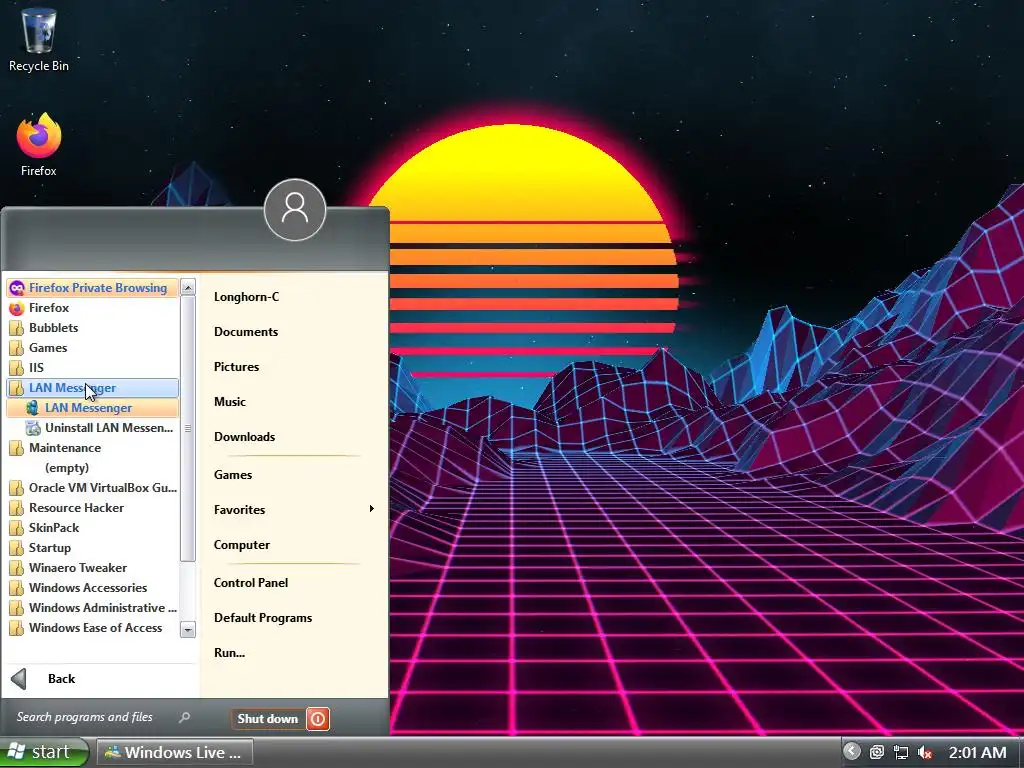Click the Shut down button

click(x=268, y=719)
